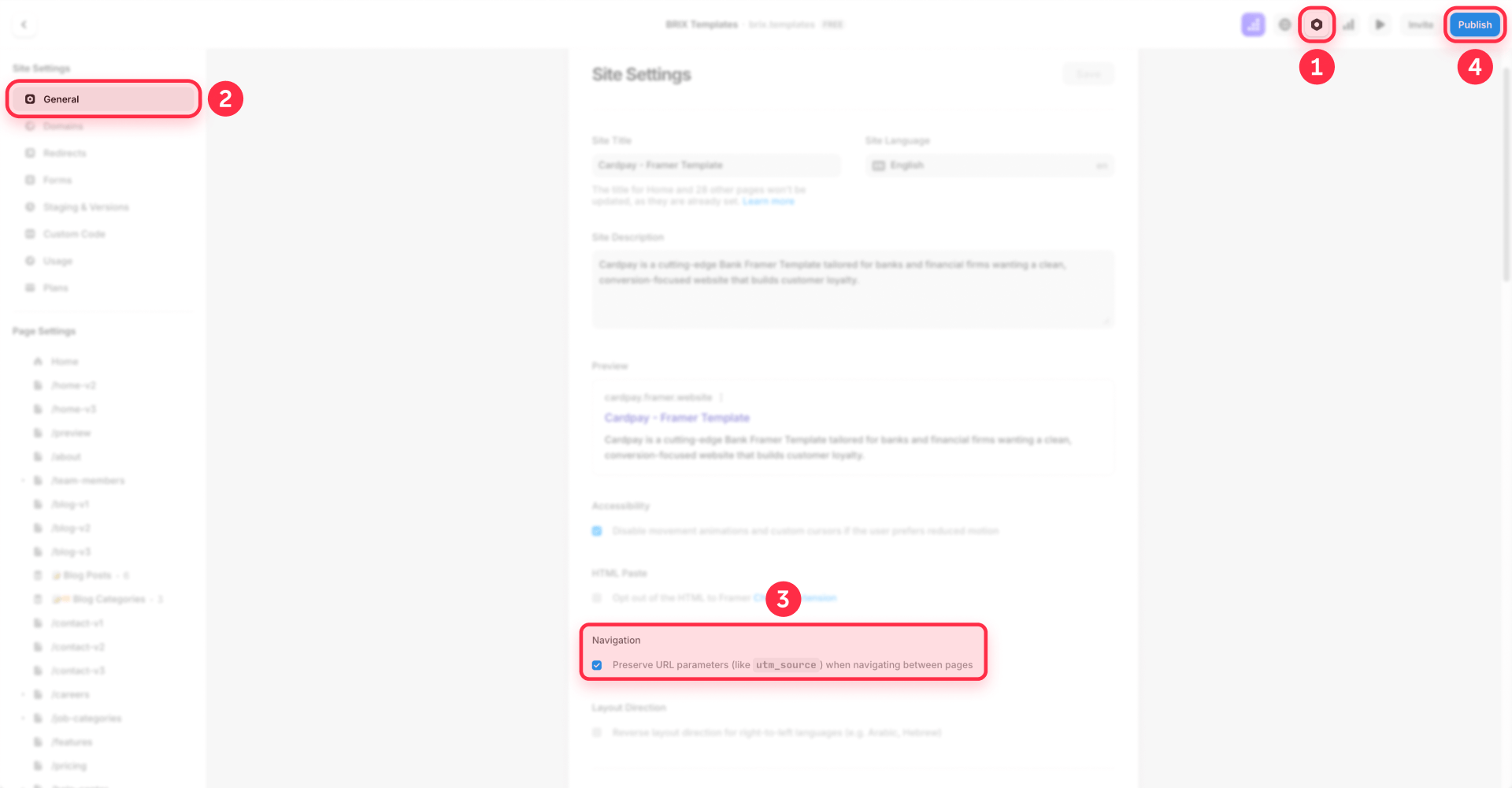Open Site Settings via the gear-shaped toolbar icon
This screenshot has height=788, width=1512.
click(1317, 24)
